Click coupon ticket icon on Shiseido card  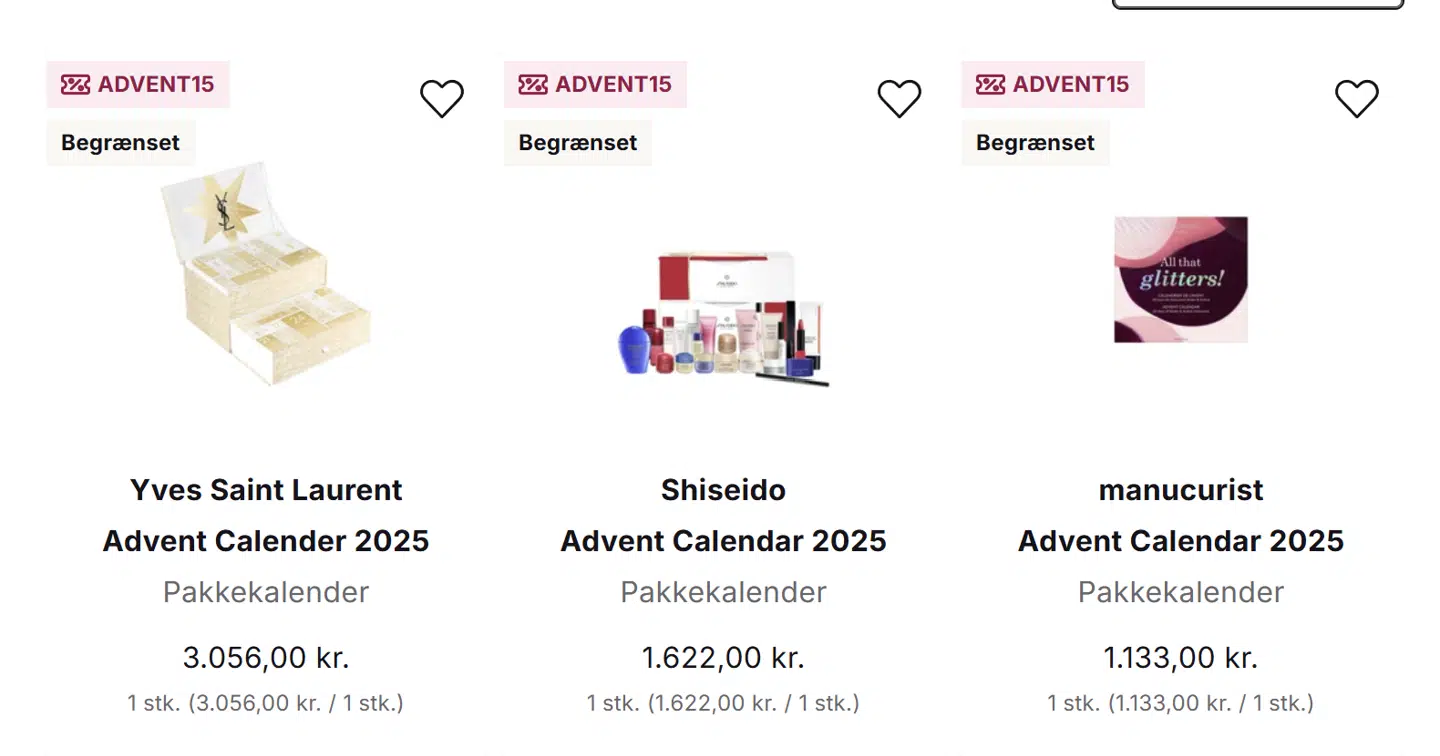point(533,84)
